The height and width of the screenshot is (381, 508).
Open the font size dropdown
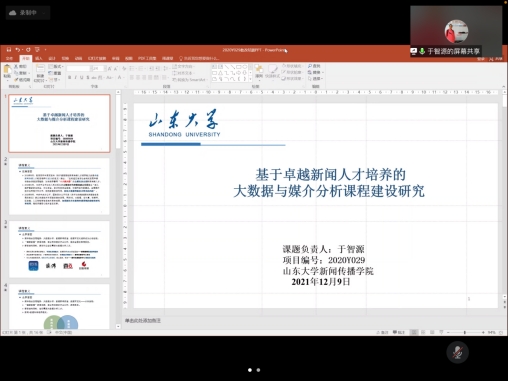[105, 68]
